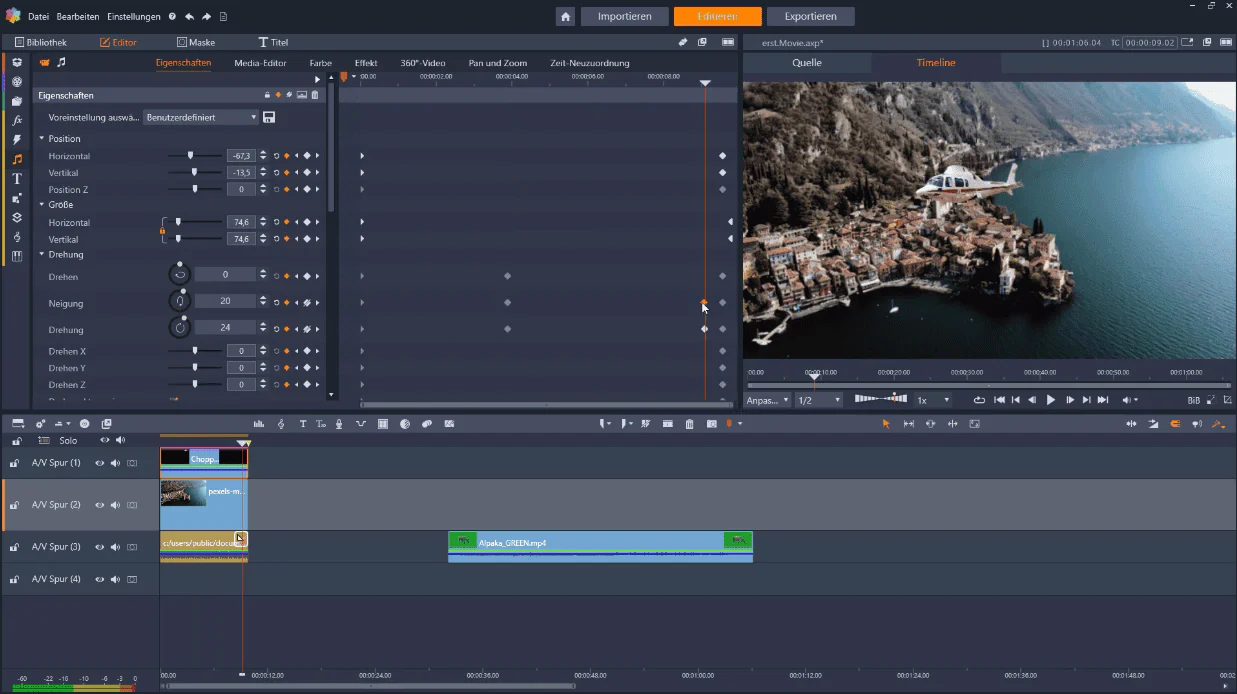Click the undo arrow in top bar
Viewport: 1237px width, 694px height.
[x=189, y=17]
